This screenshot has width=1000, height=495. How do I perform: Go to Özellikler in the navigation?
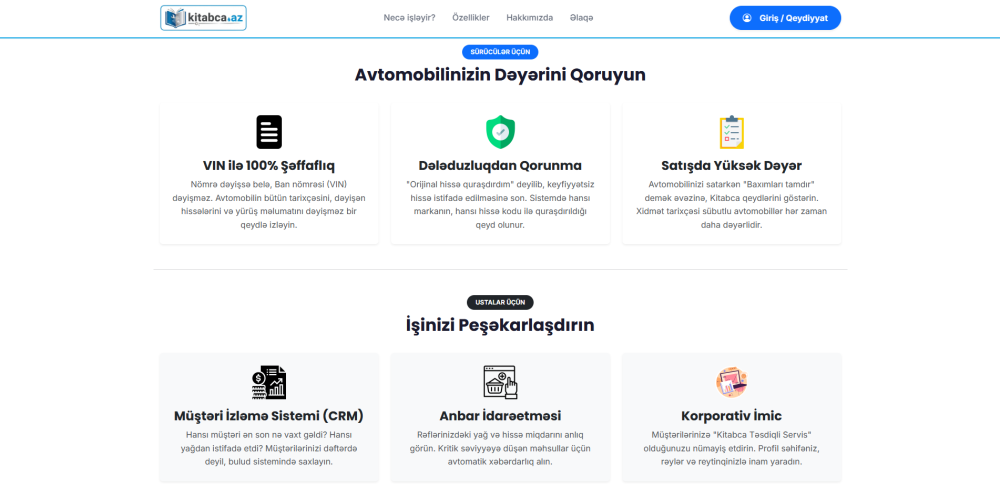pos(471,18)
